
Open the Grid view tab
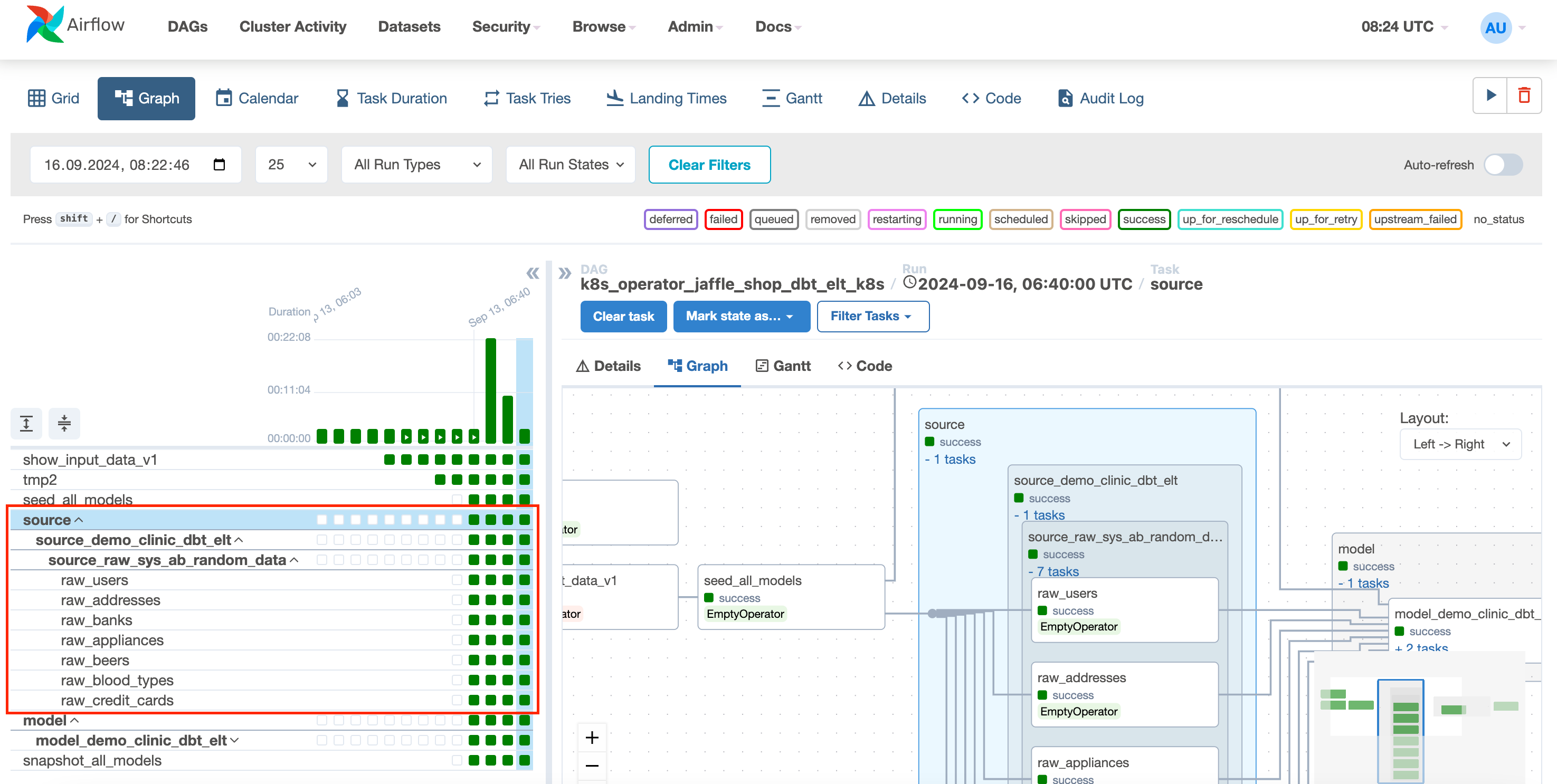[x=53, y=99]
